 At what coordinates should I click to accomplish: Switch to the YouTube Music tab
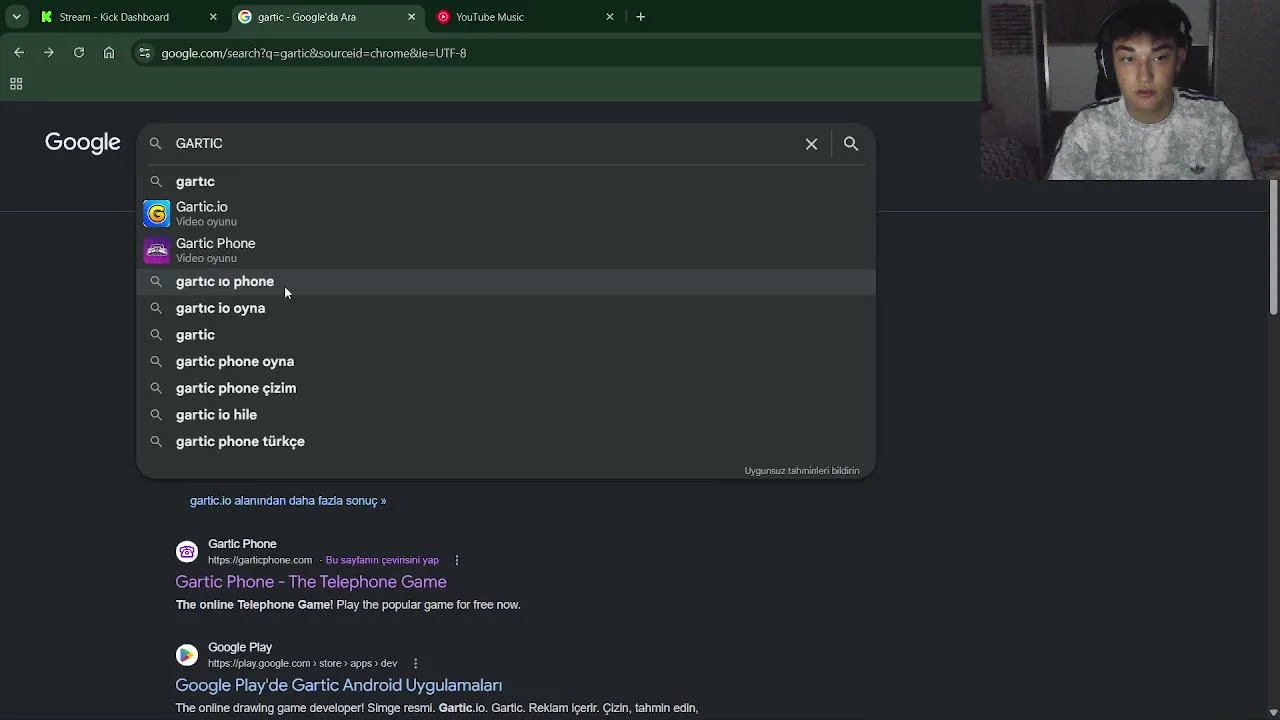526,17
